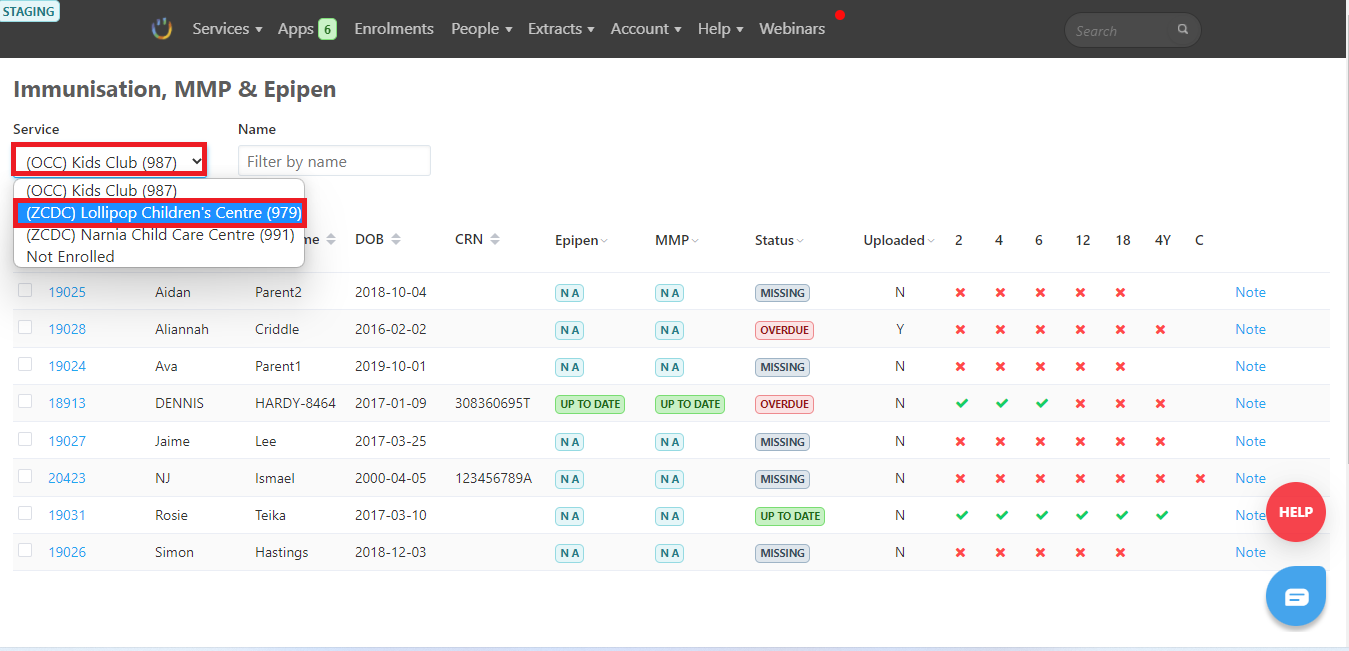Click Aidan's 18-month red cross icon

pos(1120,293)
